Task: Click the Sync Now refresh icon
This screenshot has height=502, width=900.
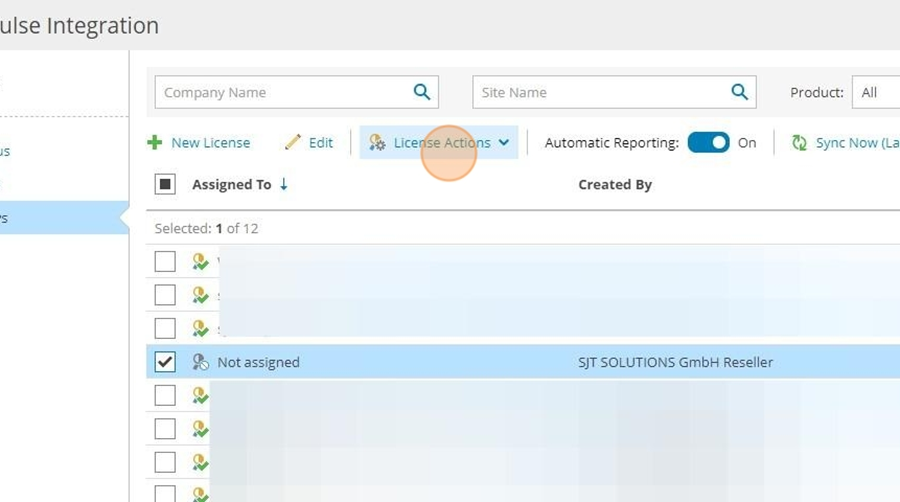Action: pos(799,143)
